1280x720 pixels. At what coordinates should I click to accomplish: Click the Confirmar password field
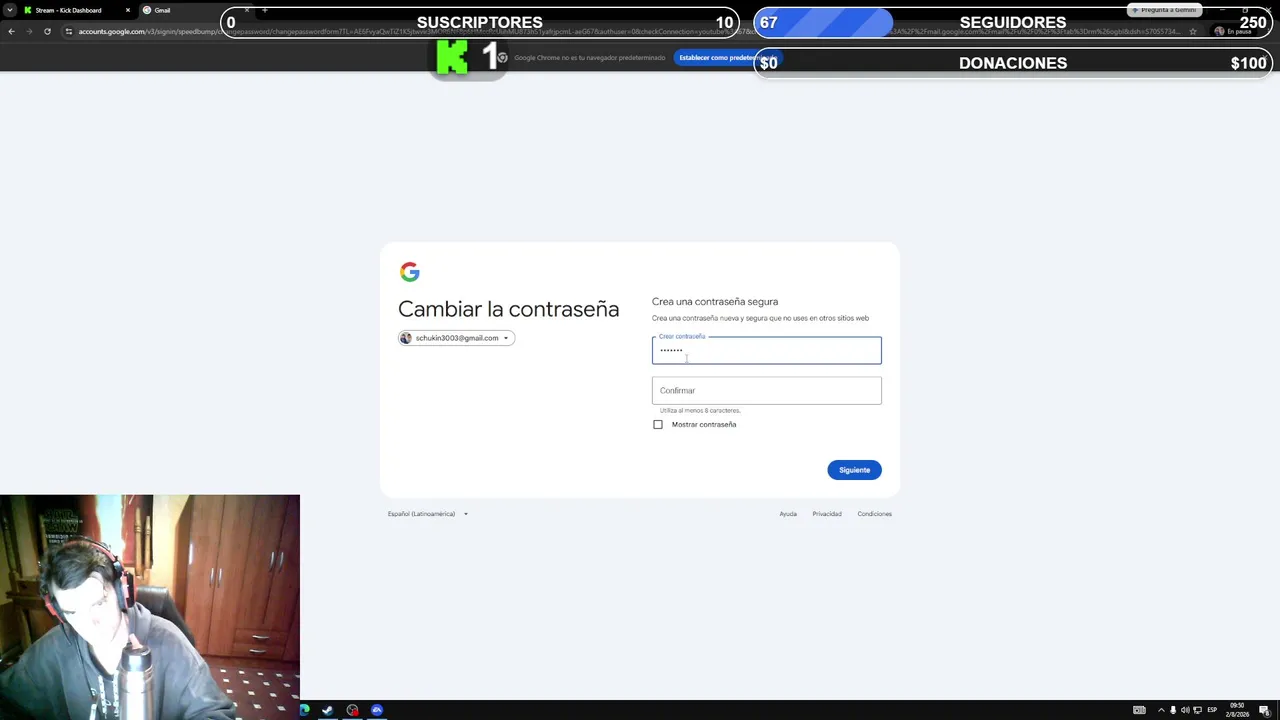click(767, 390)
